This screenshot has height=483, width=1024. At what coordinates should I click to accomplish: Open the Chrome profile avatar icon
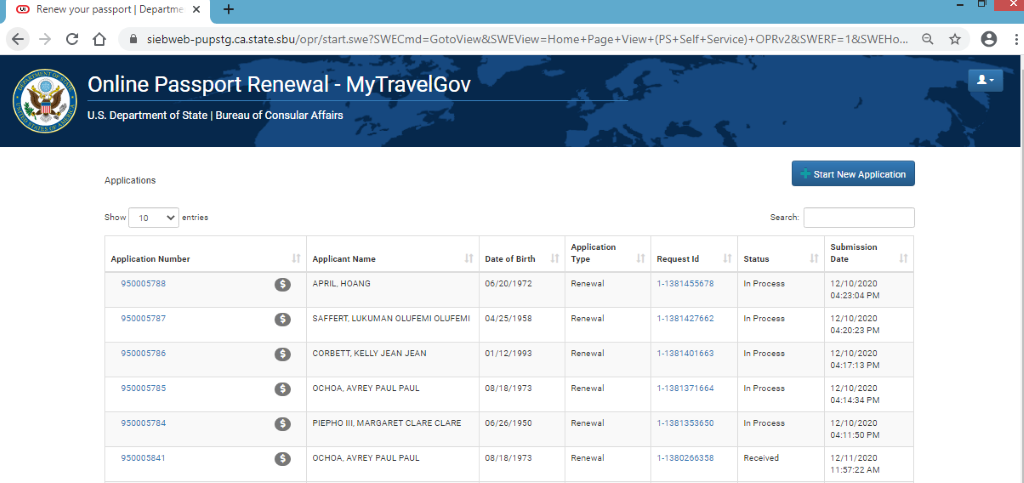989,39
